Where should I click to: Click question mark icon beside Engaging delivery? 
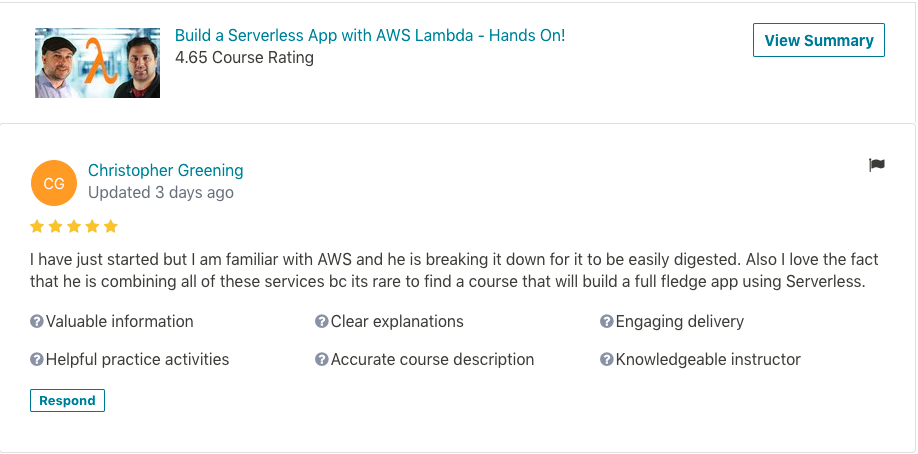click(x=606, y=321)
